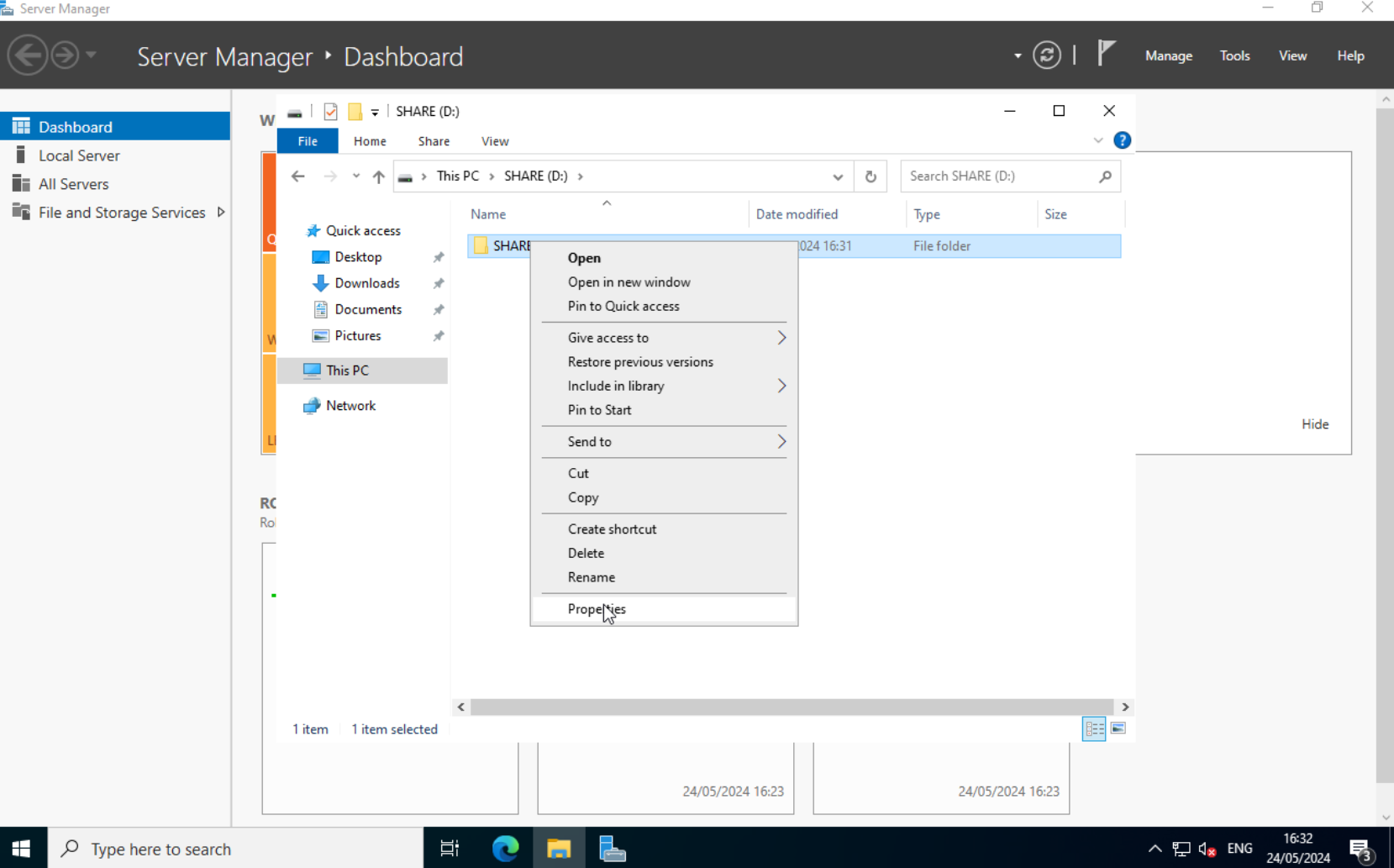Select Local Server in the sidebar
Viewport: 1394px width, 868px height.
coord(115,155)
